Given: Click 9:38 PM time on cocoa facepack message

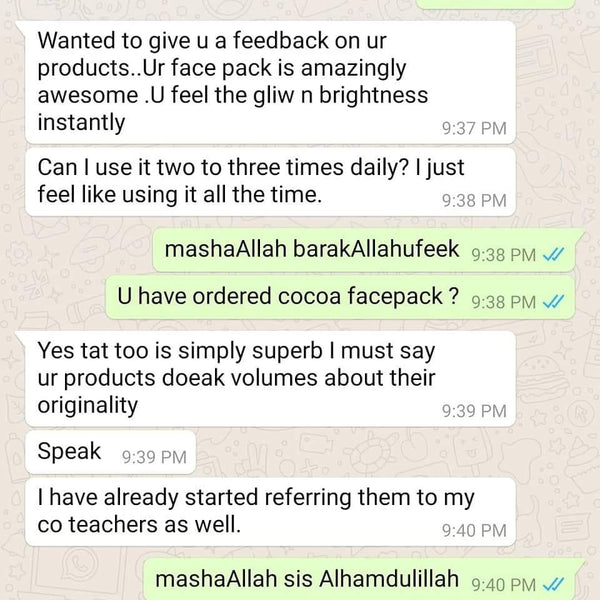Looking at the screenshot, I should coord(503,302).
